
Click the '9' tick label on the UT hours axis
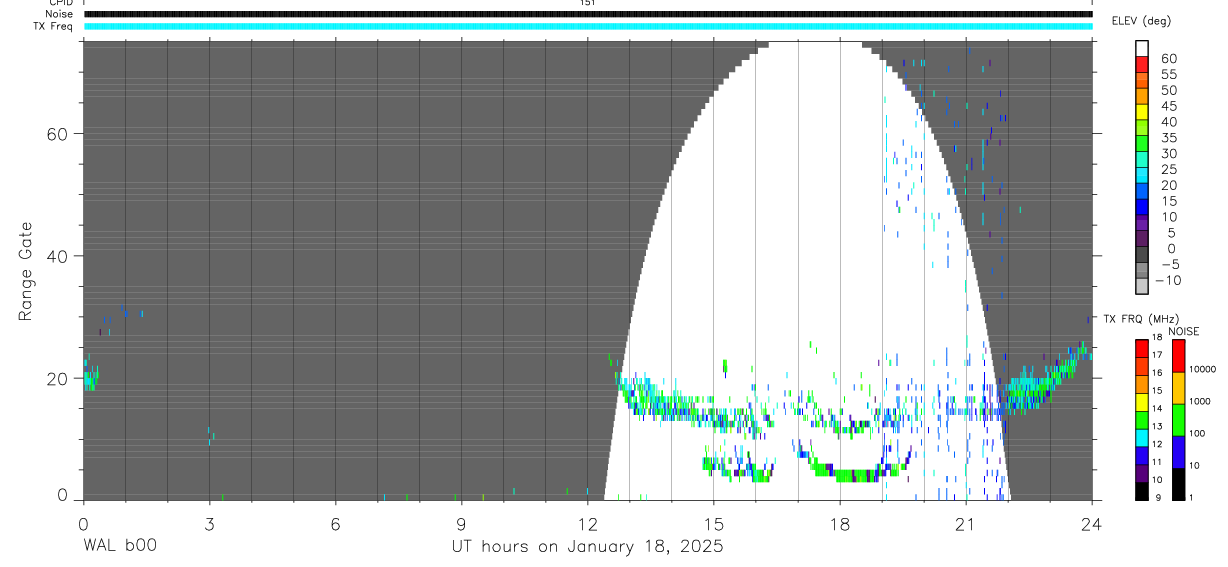(461, 524)
